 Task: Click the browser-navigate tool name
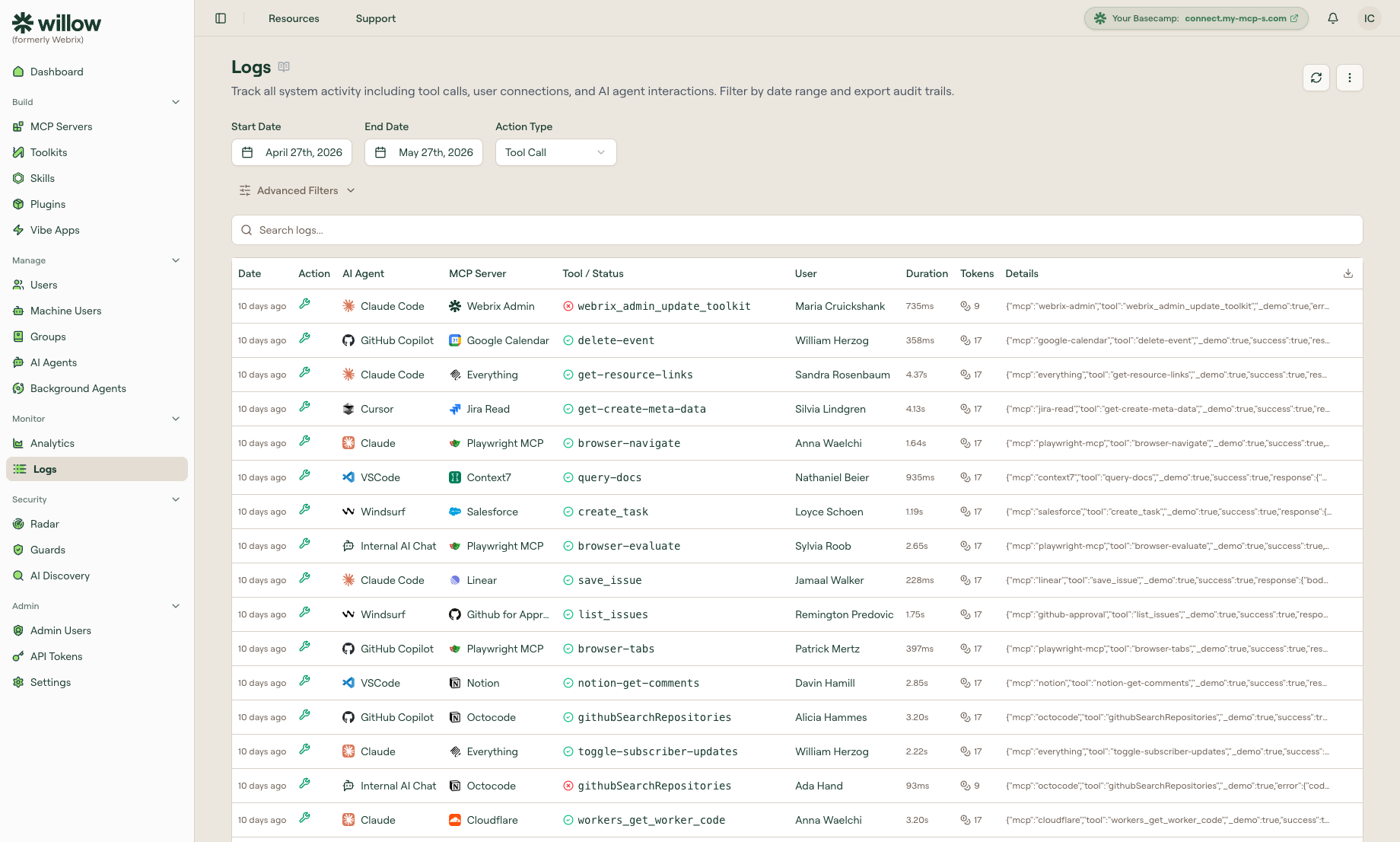[628, 443]
